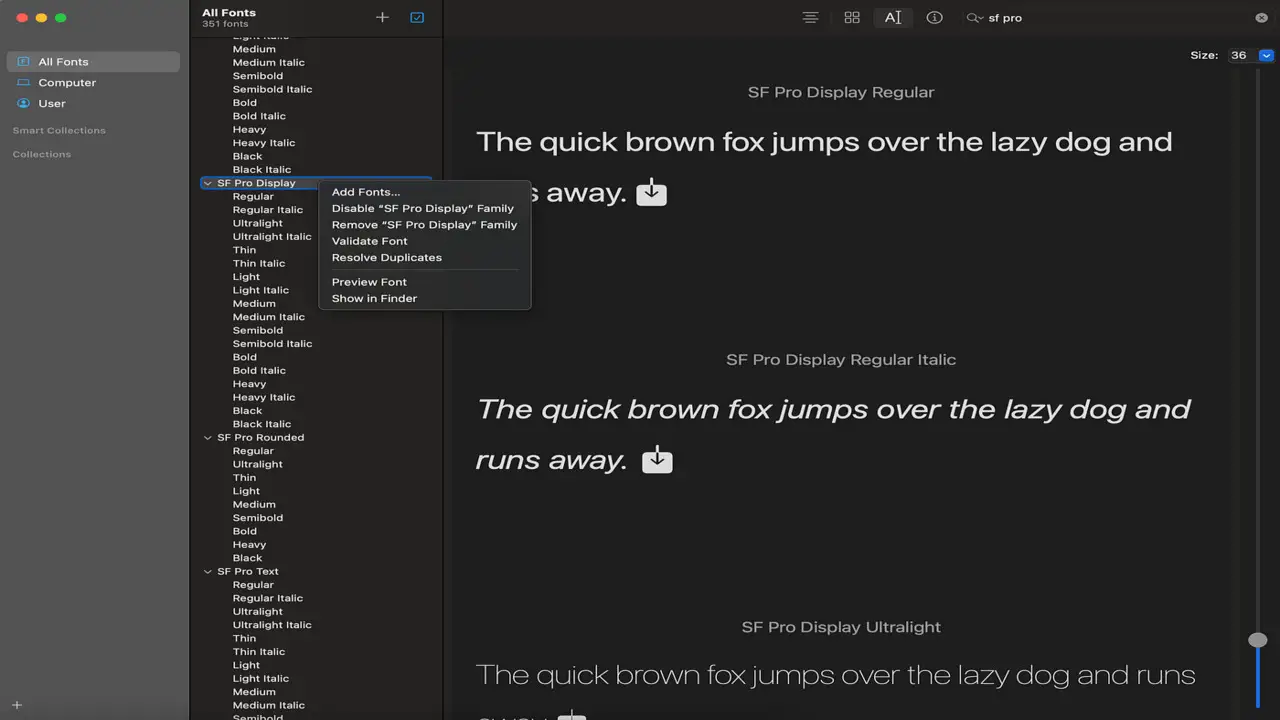Select the SF Pro Rounded family name
Image resolution: width=1280 pixels, height=720 pixels.
[x=260, y=438]
